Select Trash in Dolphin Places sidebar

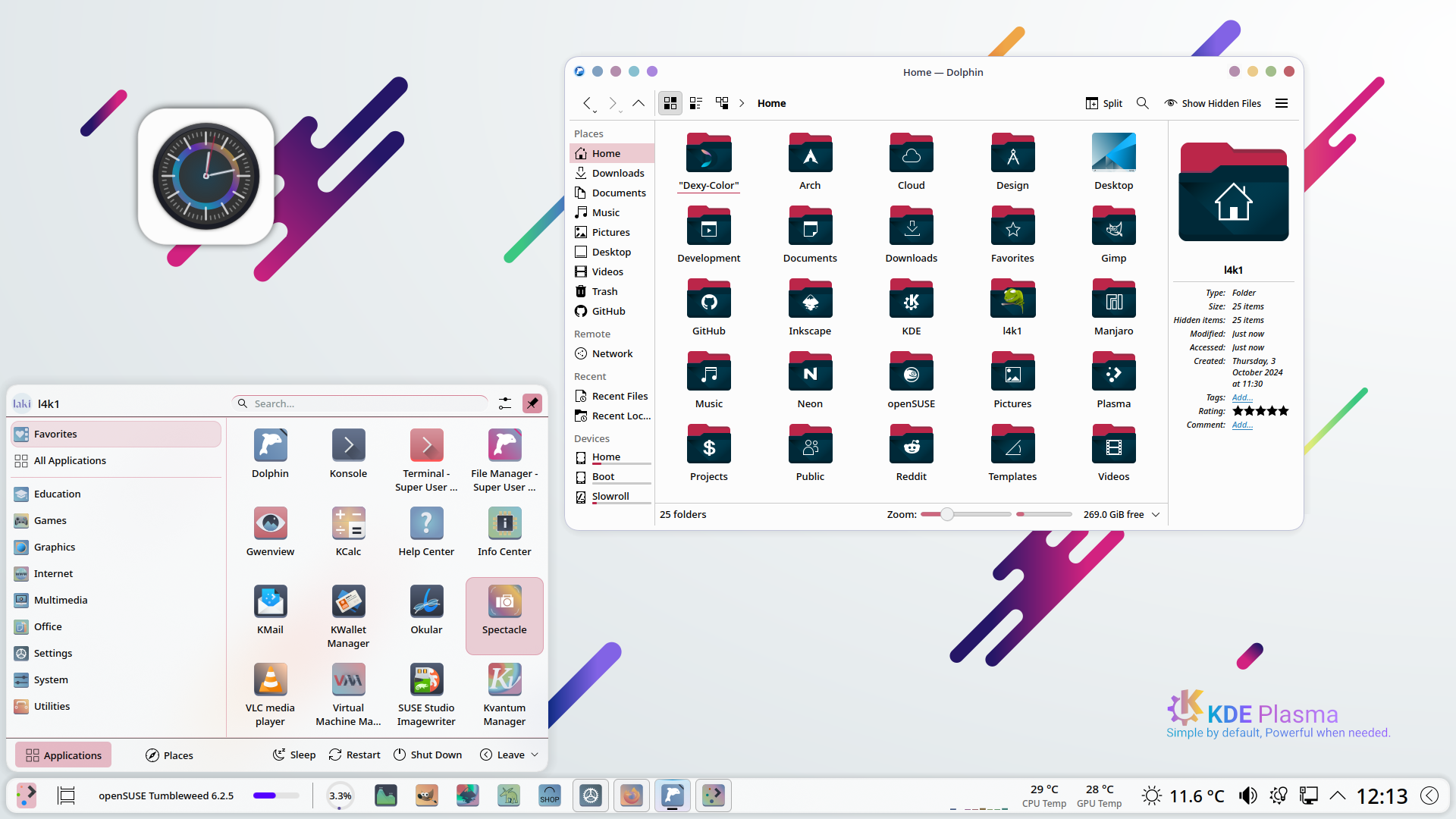tap(611, 292)
